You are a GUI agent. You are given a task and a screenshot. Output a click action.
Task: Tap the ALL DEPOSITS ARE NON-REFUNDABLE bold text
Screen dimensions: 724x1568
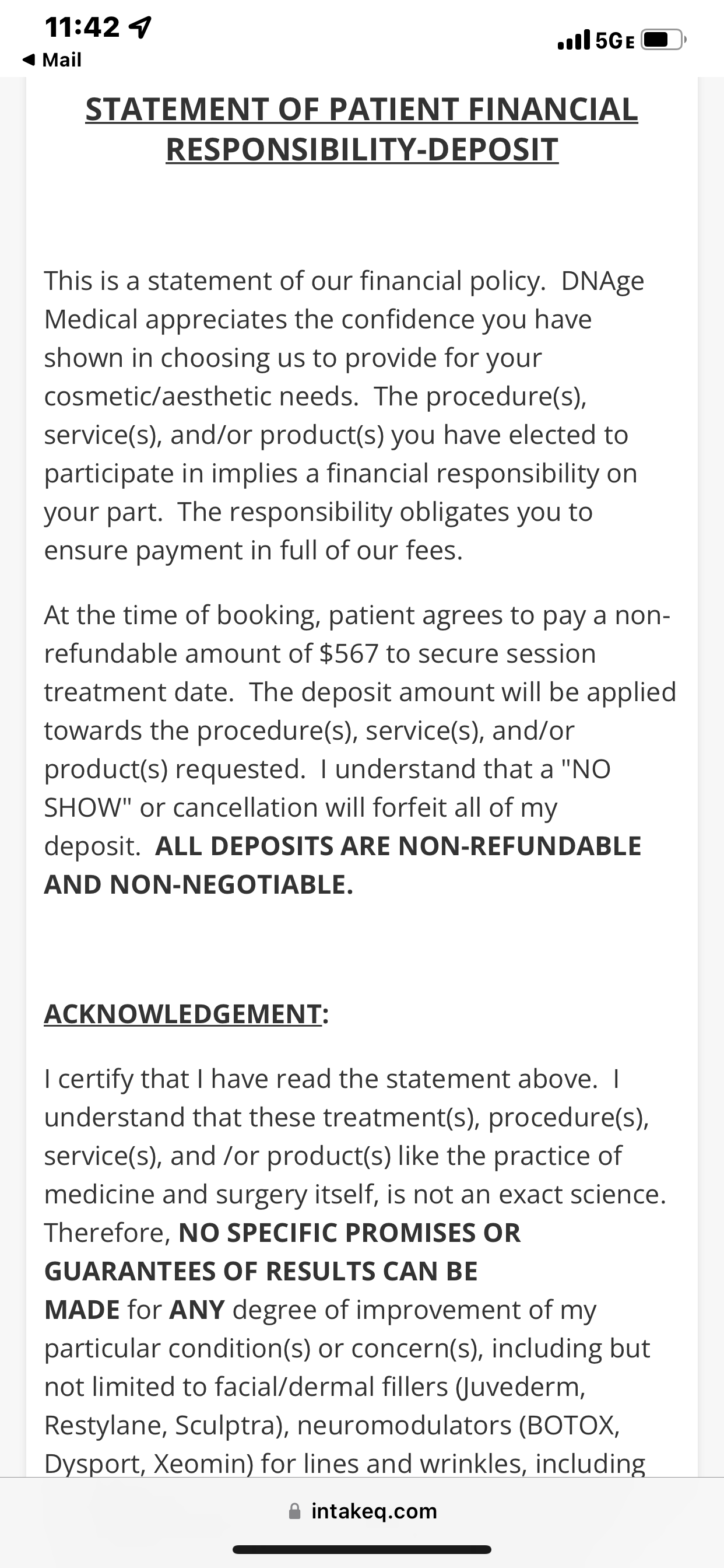[x=399, y=846]
